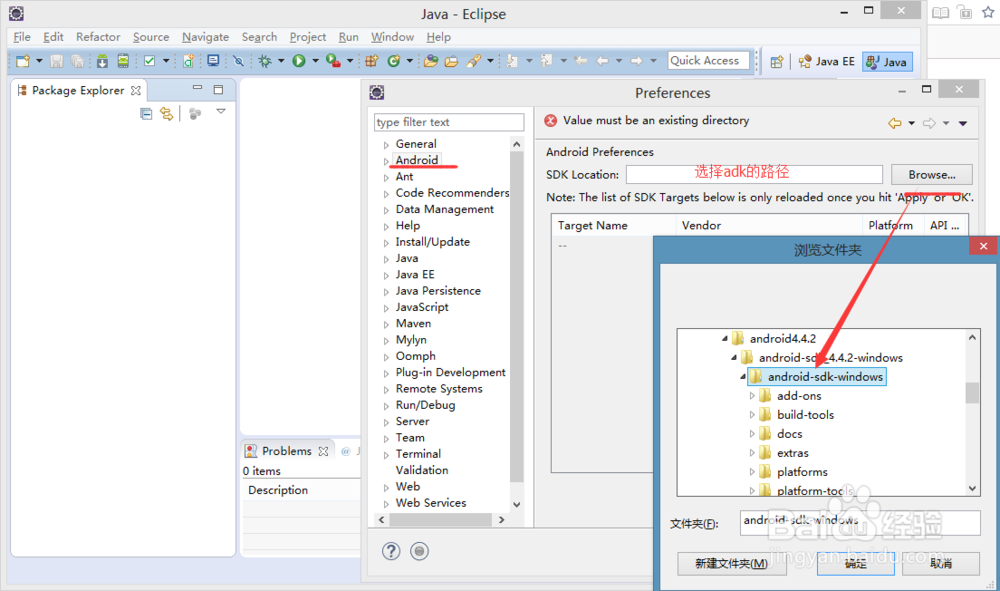Screen dimensions: 1000x591
Task: Expand the Android preferences node
Action: pos(386,161)
